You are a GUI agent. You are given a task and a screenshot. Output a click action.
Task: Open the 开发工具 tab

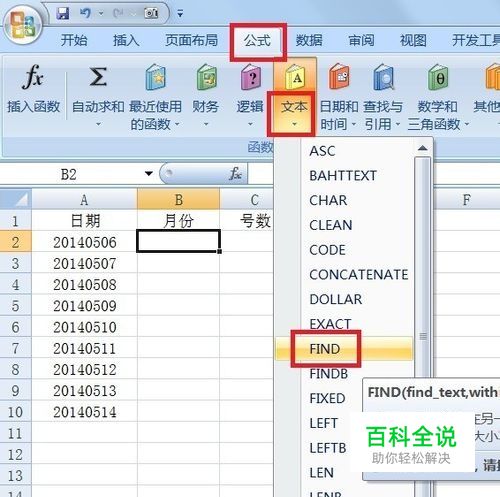[476, 40]
